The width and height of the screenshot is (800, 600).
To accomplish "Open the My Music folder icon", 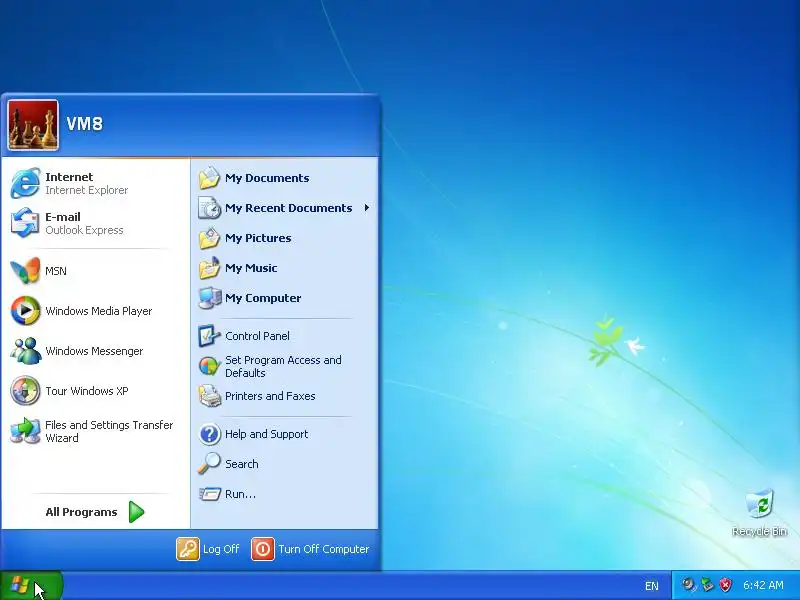I will coord(209,268).
